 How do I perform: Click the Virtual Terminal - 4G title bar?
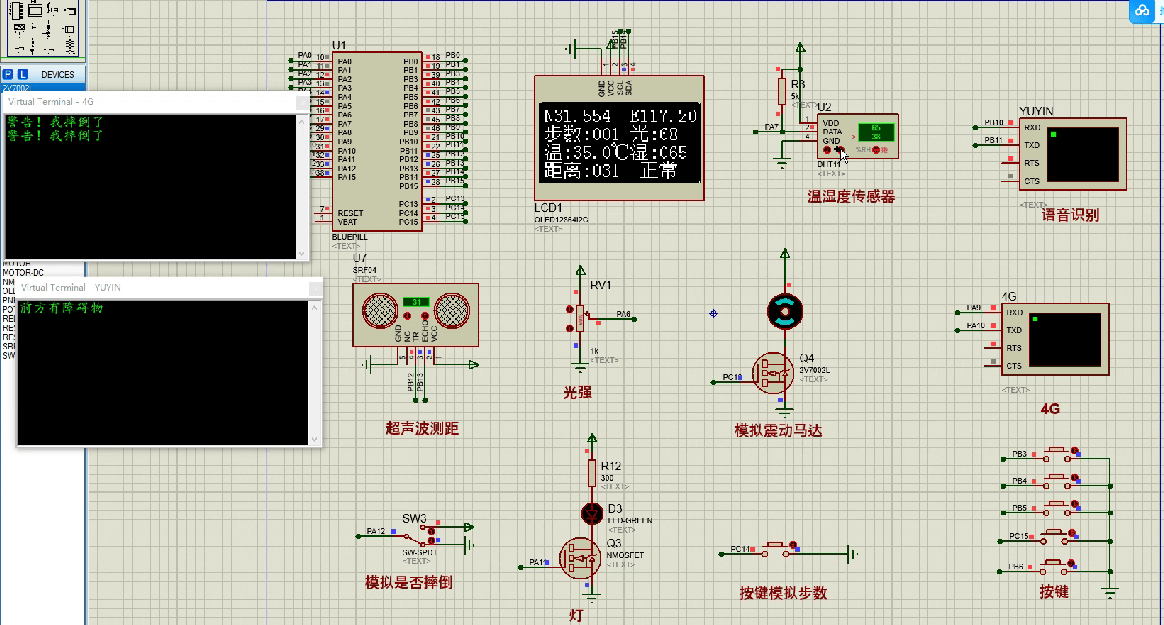pyautogui.click(x=150, y=101)
